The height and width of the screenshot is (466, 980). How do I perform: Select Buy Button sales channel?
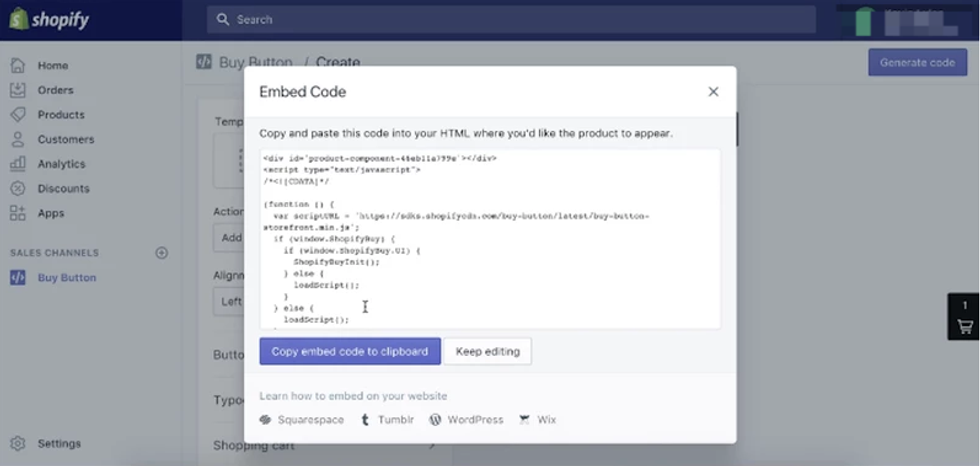67,278
